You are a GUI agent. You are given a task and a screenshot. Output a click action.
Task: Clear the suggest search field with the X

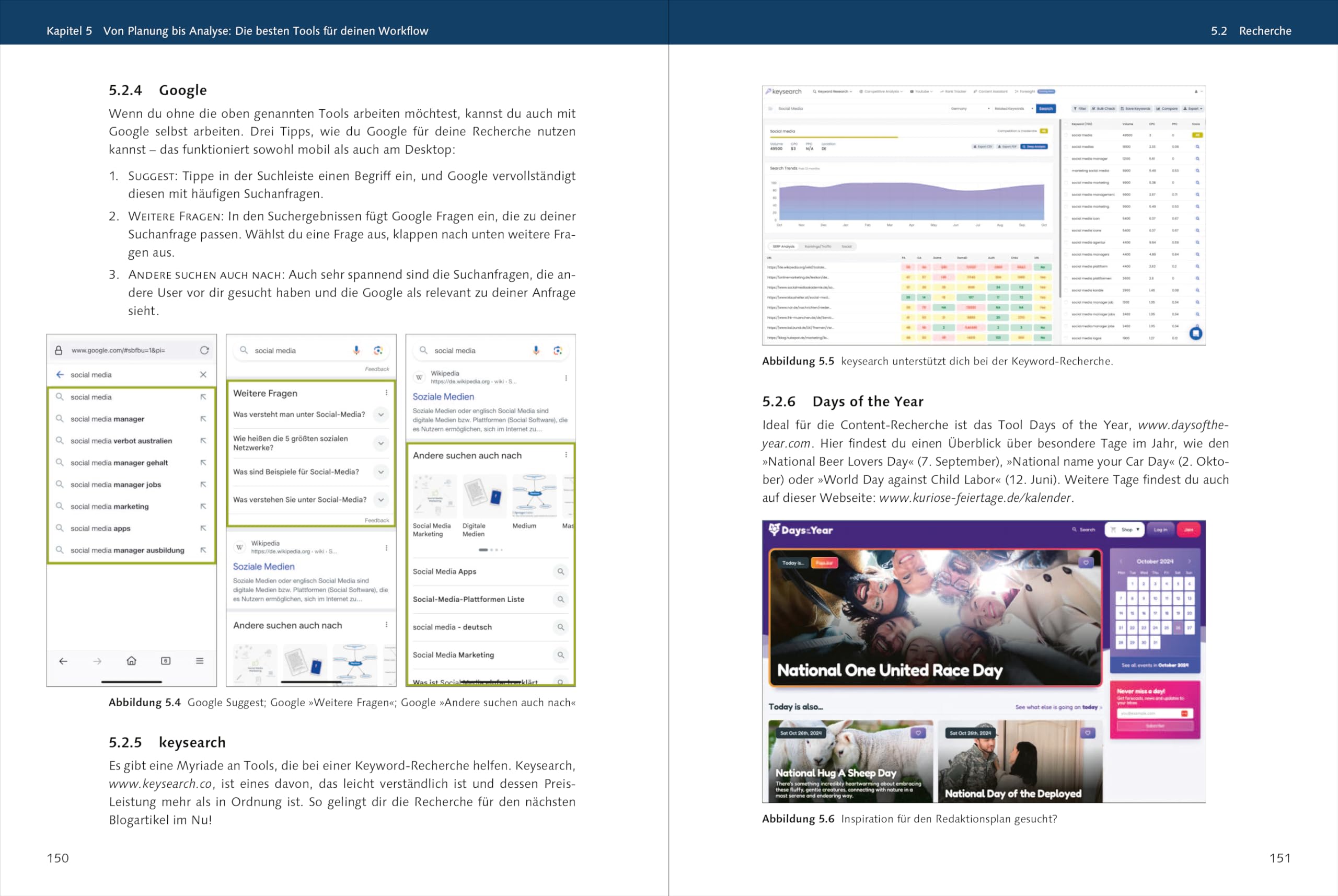pos(203,375)
